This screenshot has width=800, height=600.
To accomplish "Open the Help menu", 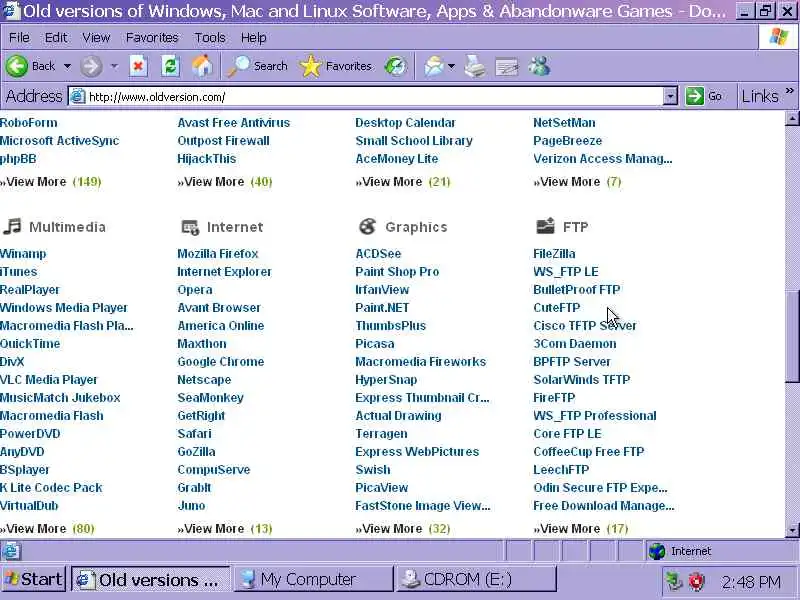I will tap(254, 38).
